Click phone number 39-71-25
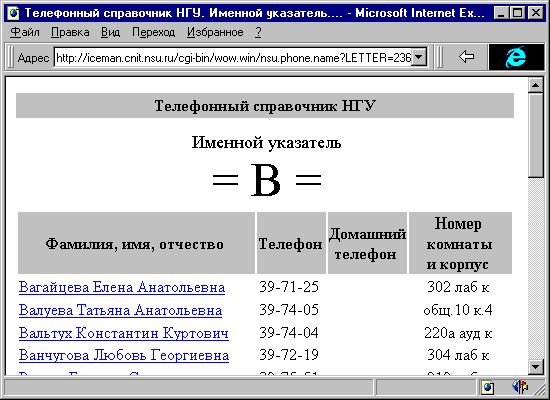550x400 pixels. tap(289, 287)
